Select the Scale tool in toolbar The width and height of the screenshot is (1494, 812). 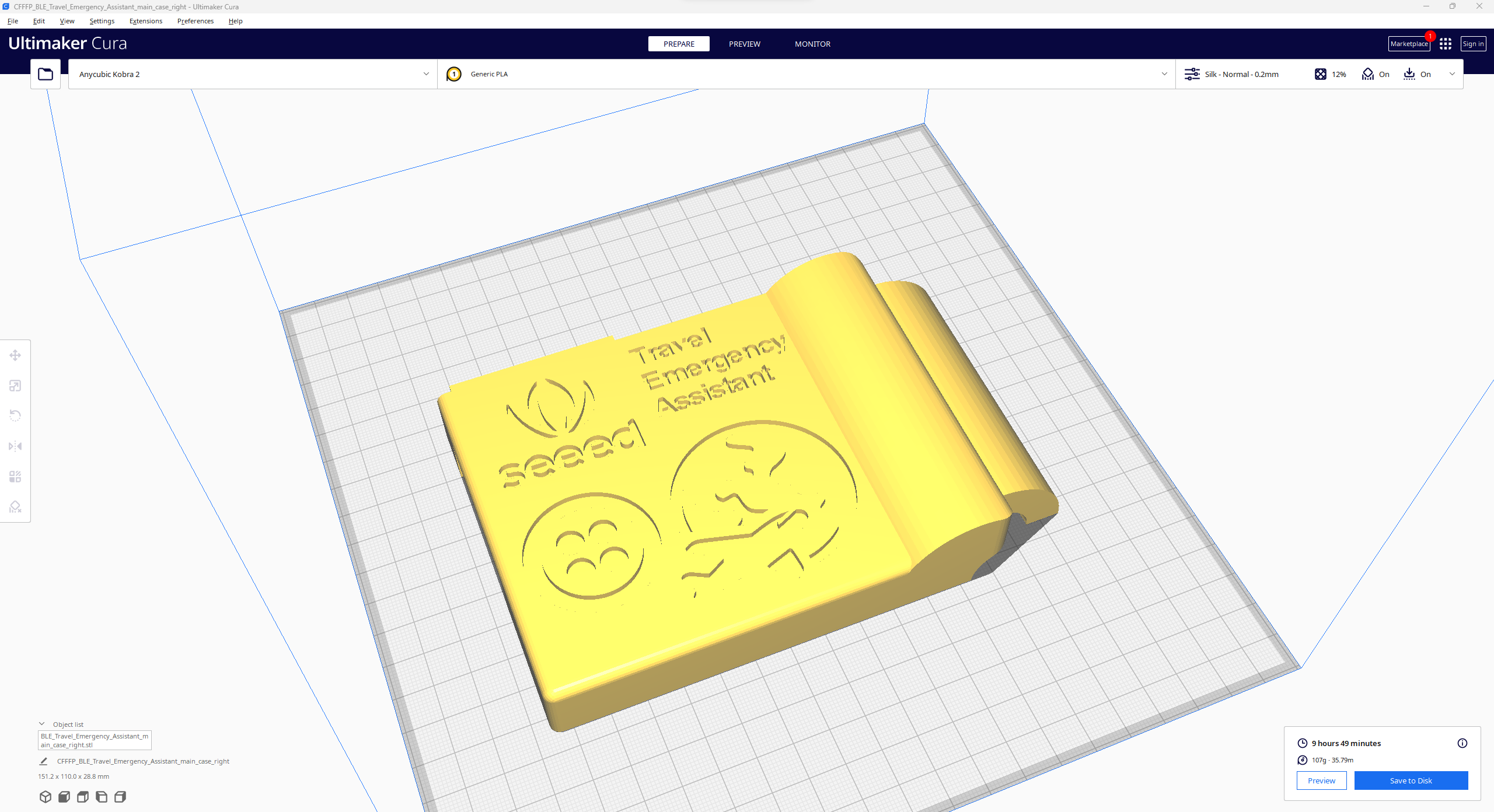16,385
